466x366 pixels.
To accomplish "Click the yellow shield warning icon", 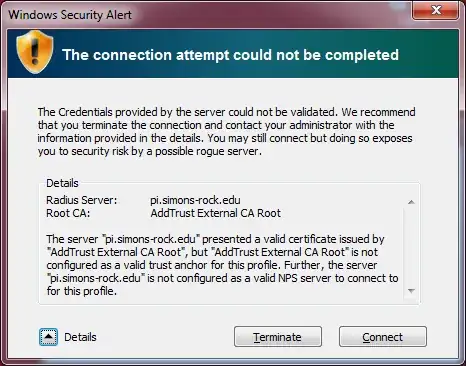I will (35, 52).
